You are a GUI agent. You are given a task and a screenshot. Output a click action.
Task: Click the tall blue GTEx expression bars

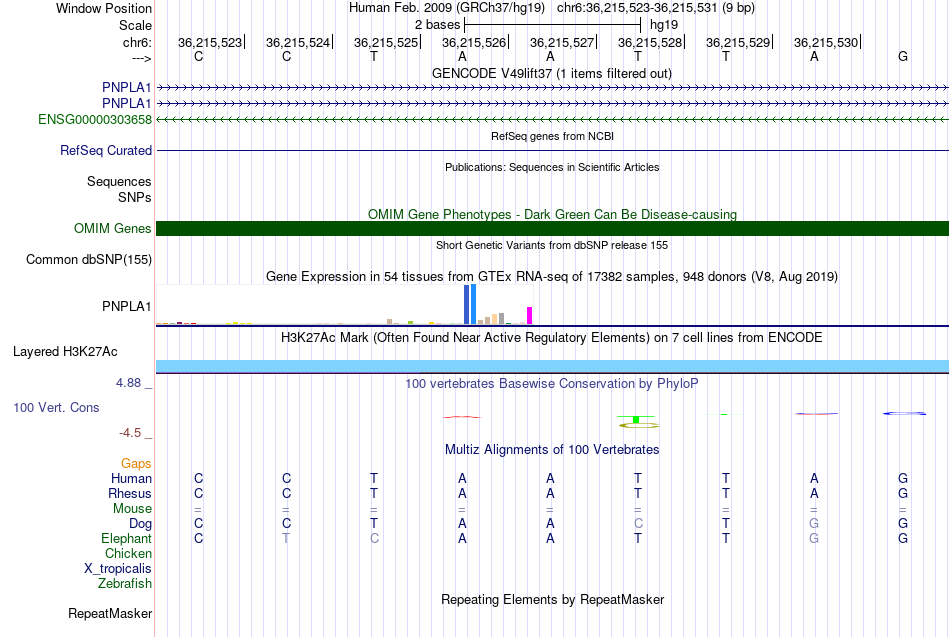(x=470, y=304)
